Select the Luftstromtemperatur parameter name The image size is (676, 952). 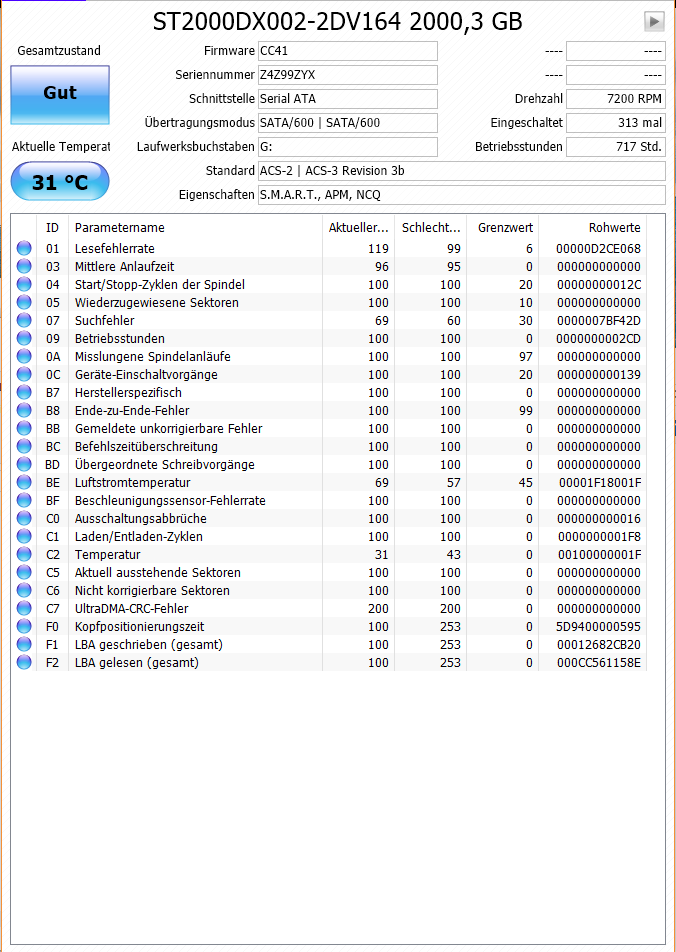click(132, 483)
